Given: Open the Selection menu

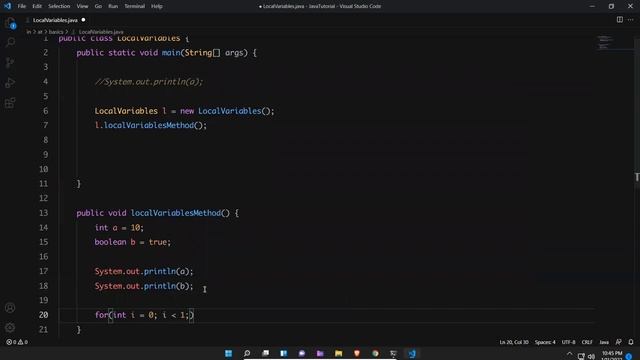Looking at the screenshot, I should pos(59,6).
